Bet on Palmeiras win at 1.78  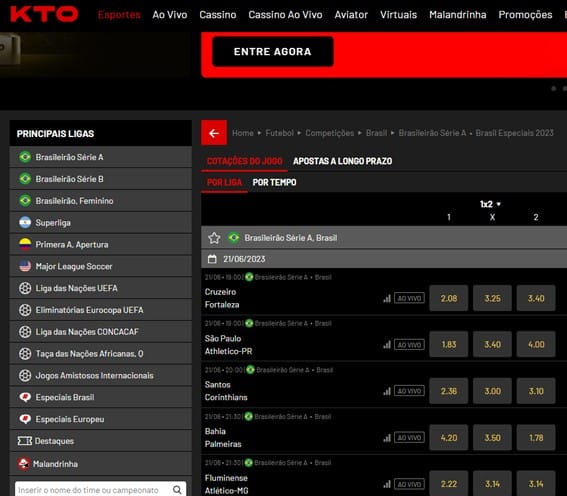536,437
